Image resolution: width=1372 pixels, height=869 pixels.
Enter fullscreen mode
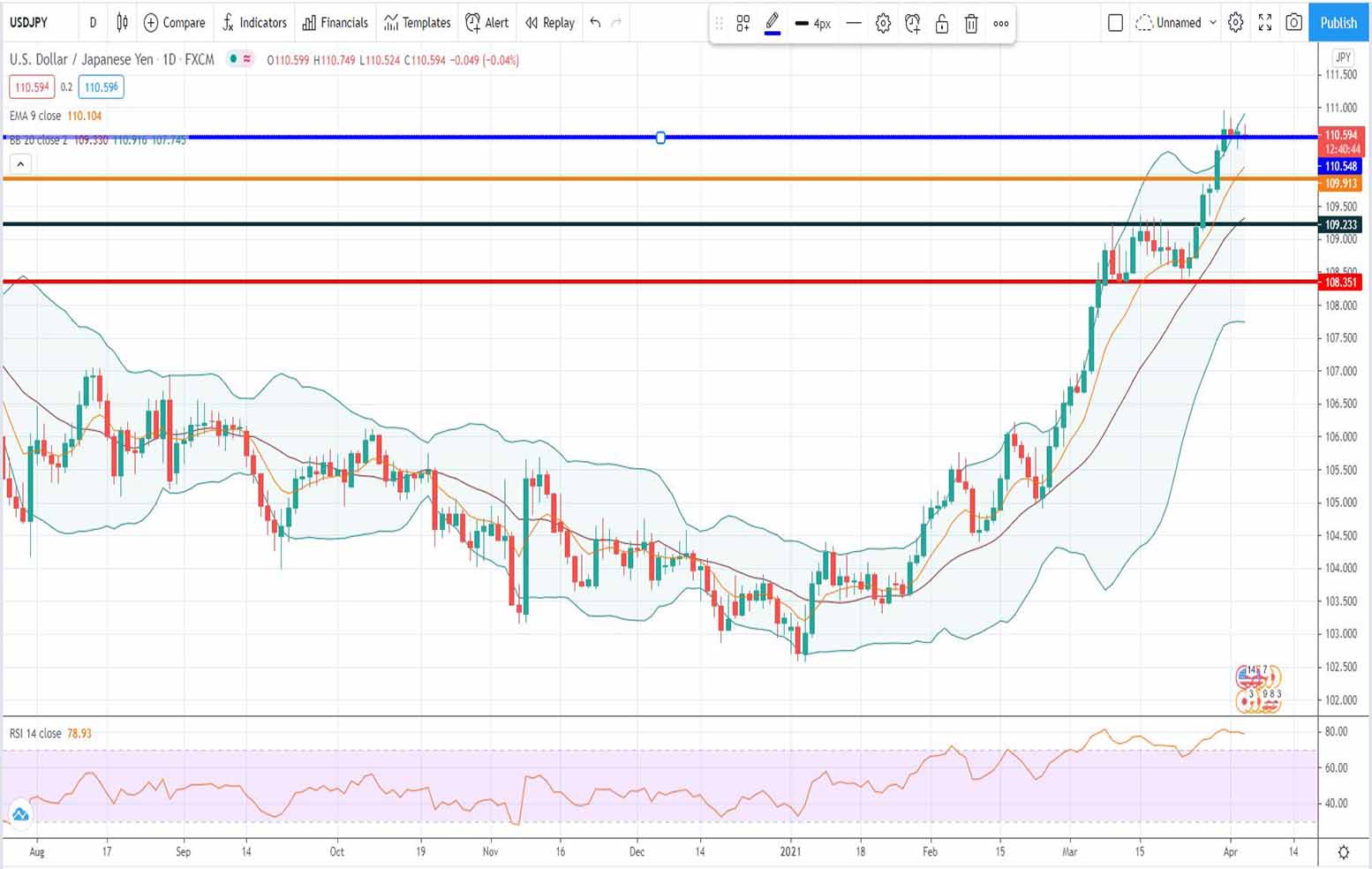[1265, 23]
